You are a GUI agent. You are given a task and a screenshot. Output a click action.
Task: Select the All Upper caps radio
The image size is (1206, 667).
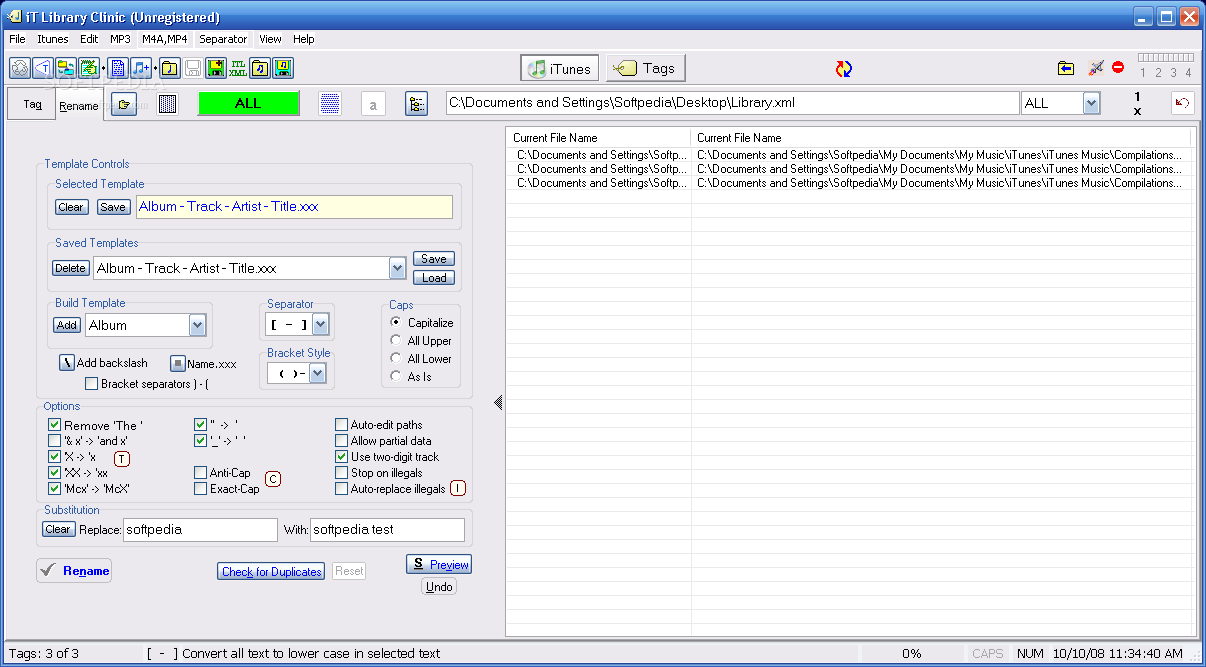tap(397, 341)
